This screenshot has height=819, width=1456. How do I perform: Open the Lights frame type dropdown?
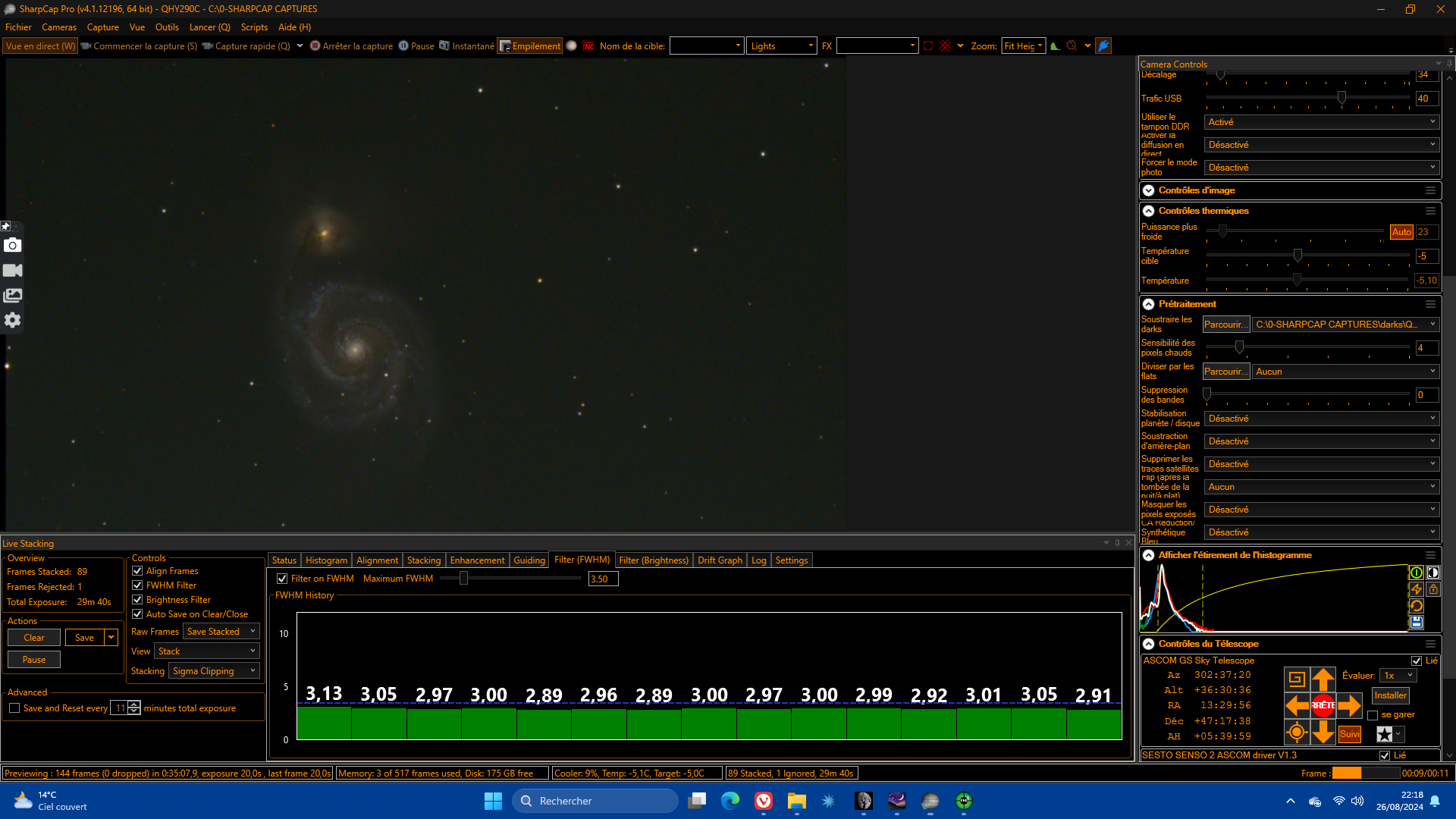coord(781,46)
